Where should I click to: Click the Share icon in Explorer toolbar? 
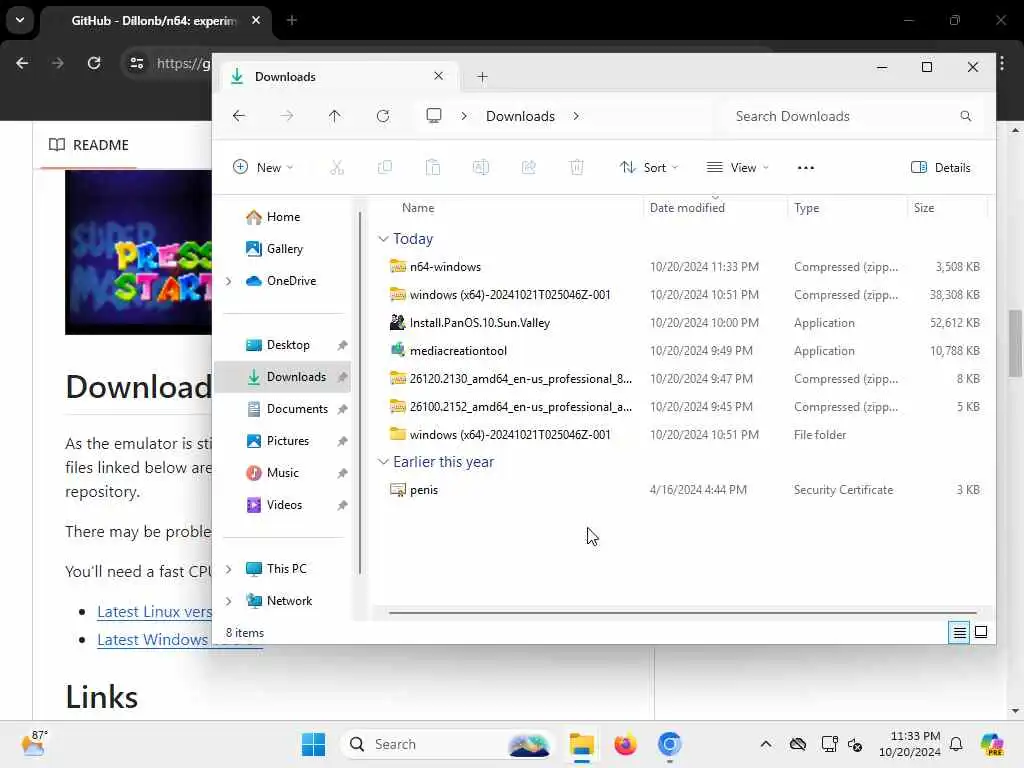(528, 168)
